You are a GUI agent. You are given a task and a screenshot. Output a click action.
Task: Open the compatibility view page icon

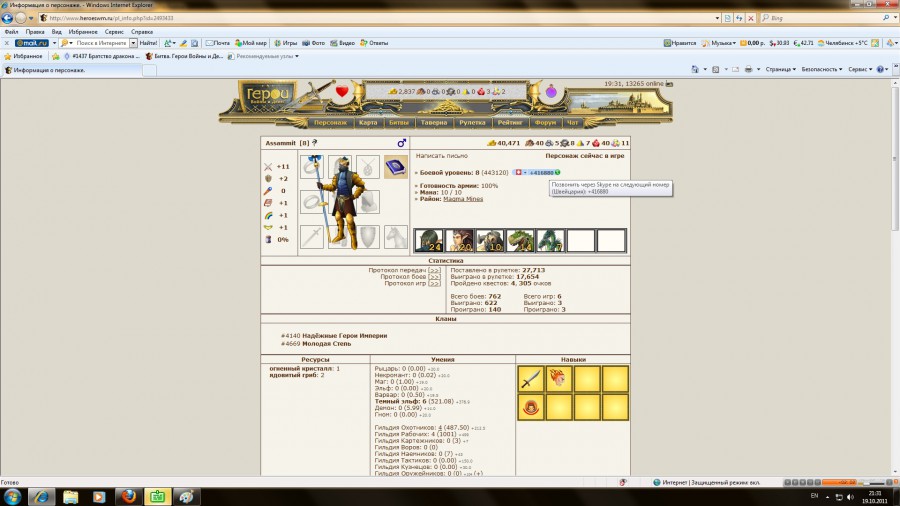(x=727, y=18)
